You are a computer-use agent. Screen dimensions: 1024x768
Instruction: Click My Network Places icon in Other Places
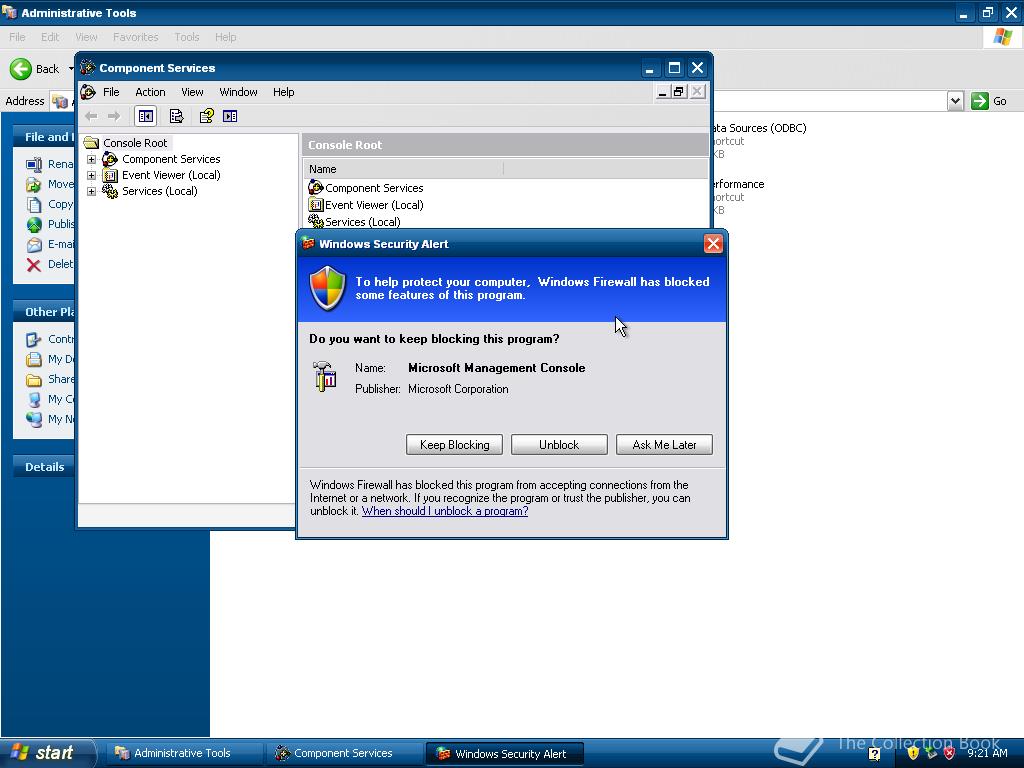34,419
